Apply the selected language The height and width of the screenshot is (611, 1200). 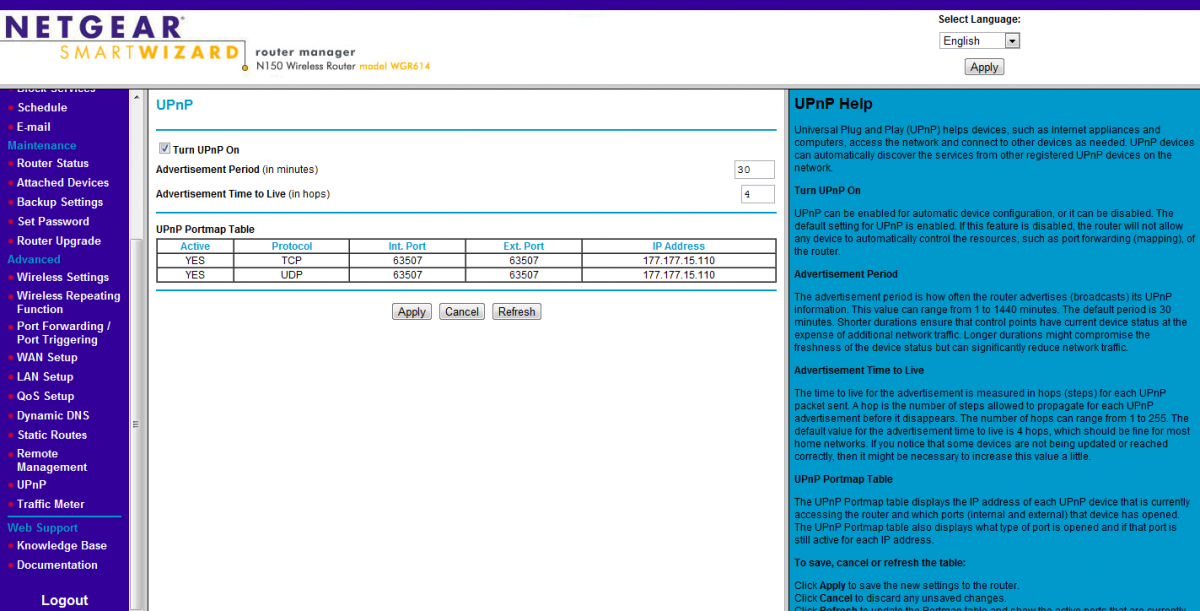tap(984, 67)
